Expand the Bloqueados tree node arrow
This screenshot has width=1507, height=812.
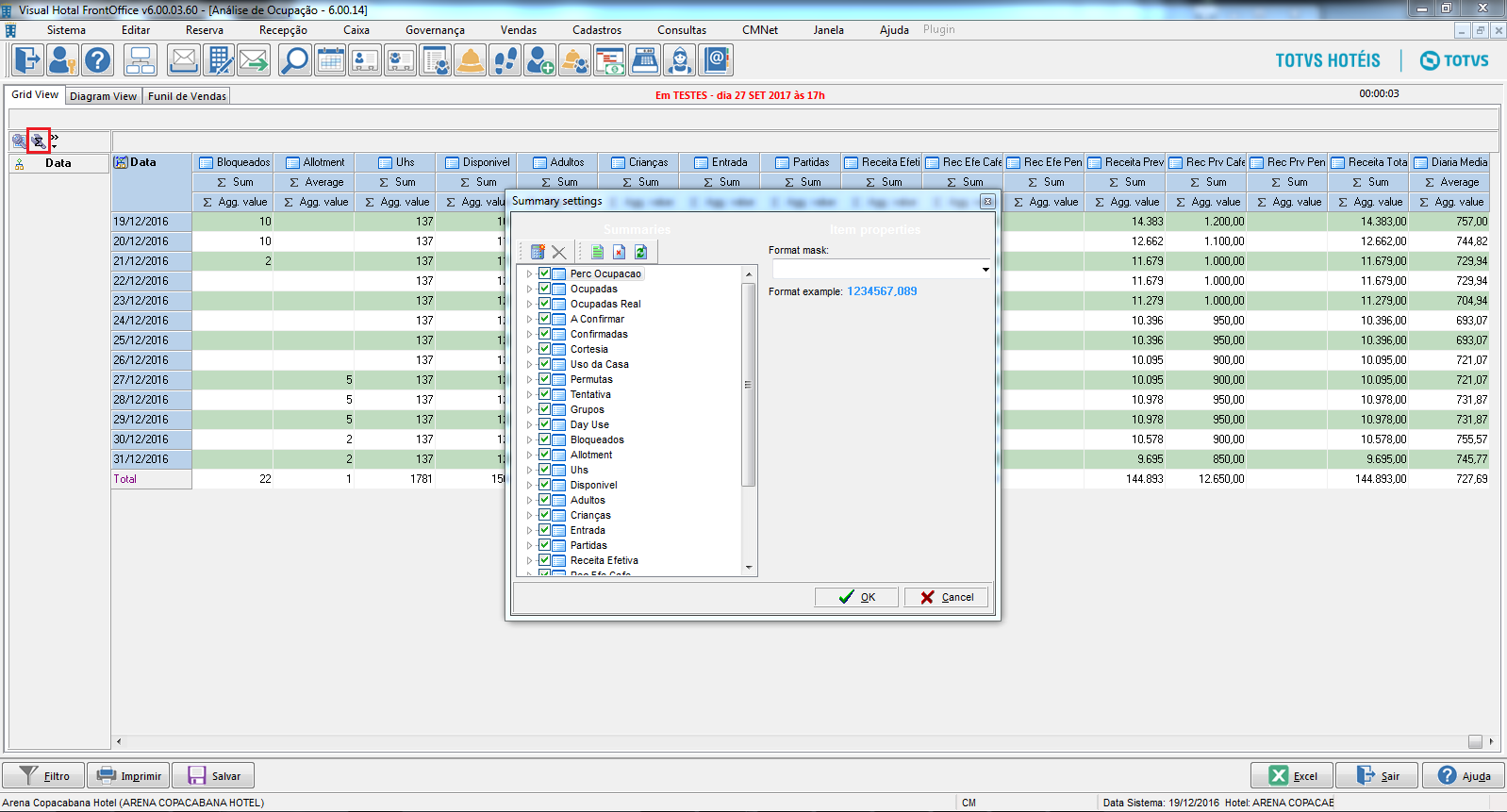529,440
